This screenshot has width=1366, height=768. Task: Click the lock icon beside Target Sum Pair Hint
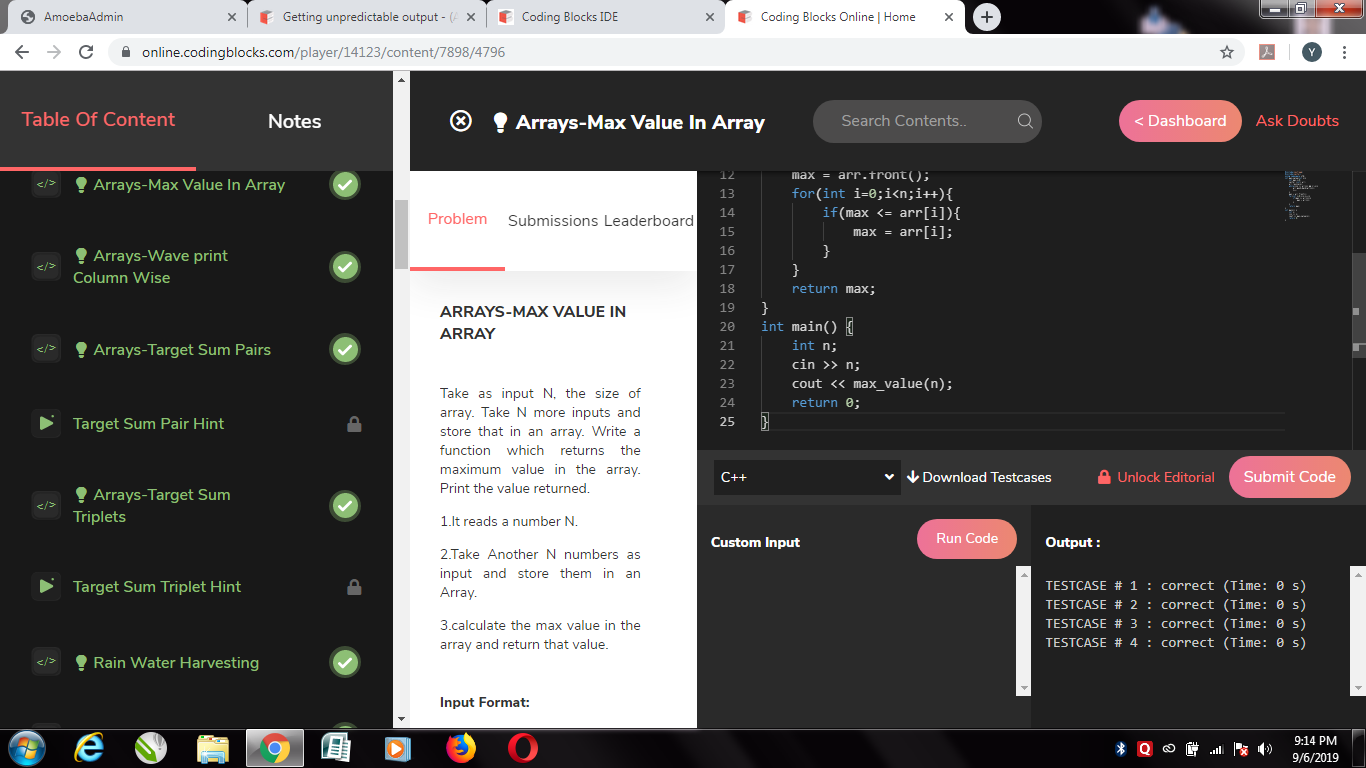(x=354, y=424)
